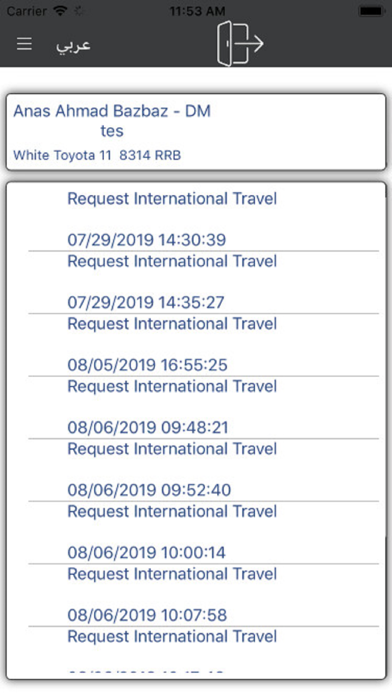
Task: Switch language to عربي
Action: coord(73,44)
